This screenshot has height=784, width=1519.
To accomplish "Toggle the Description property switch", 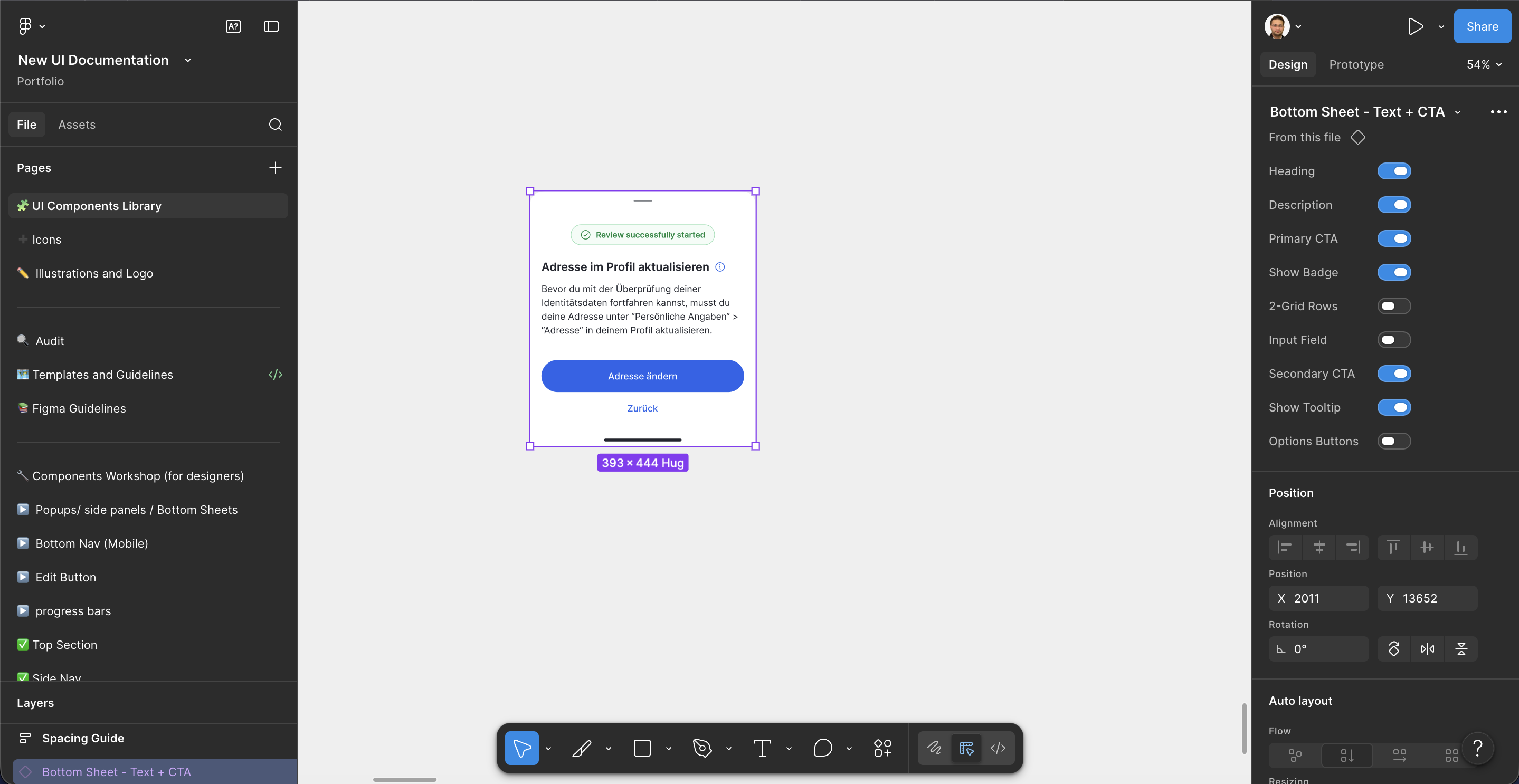I will (1394, 205).
